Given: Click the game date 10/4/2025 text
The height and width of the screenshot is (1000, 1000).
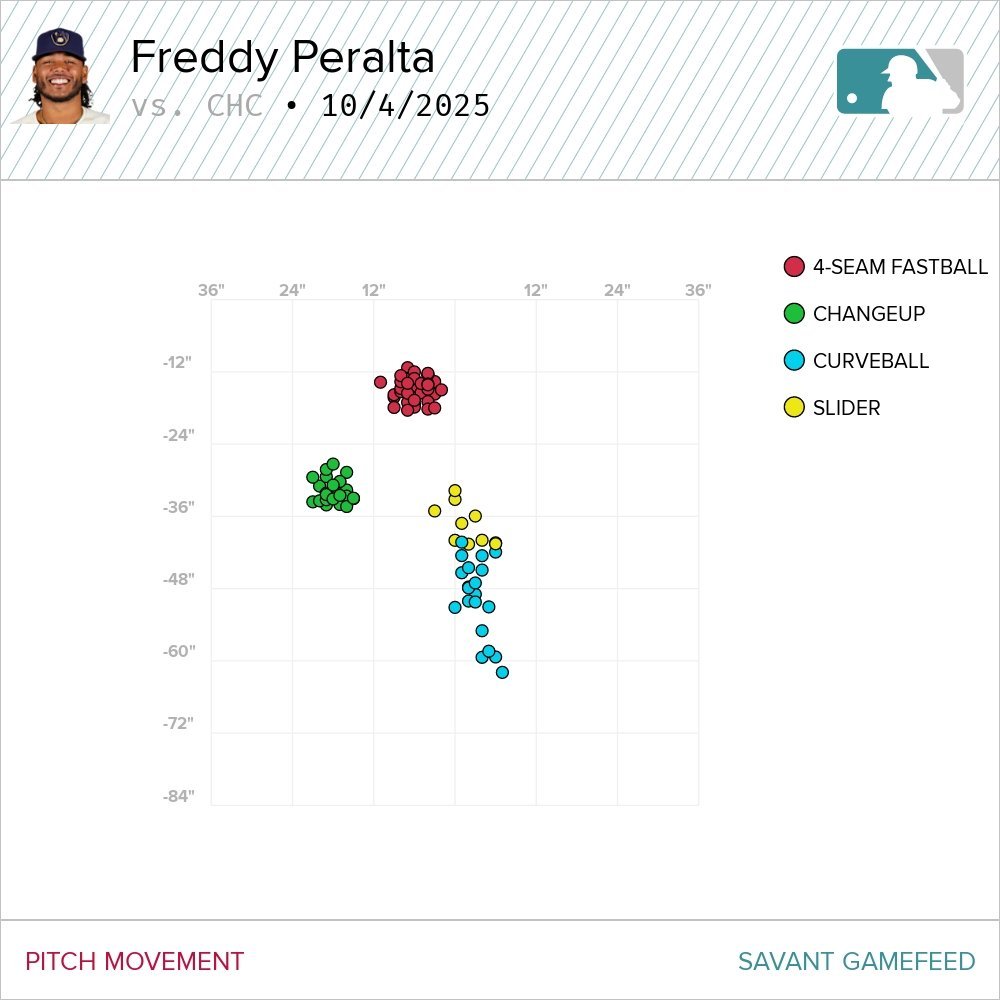Looking at the screenshot, I should pos(405,106).
